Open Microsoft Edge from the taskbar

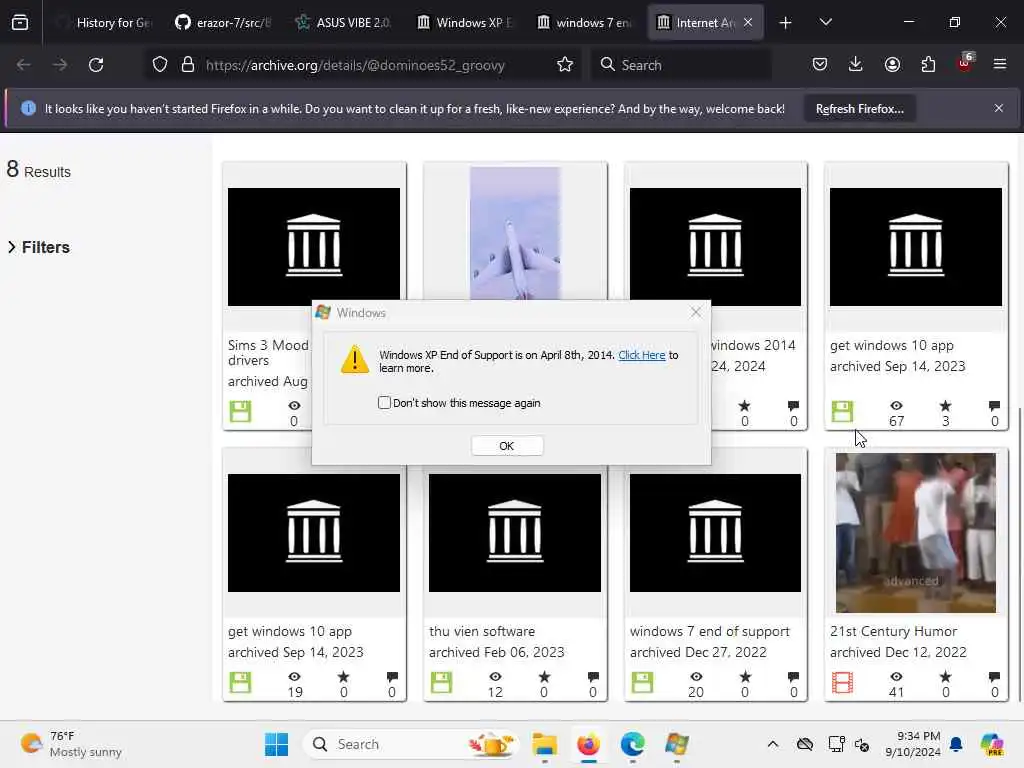click(x=632, y=744)
